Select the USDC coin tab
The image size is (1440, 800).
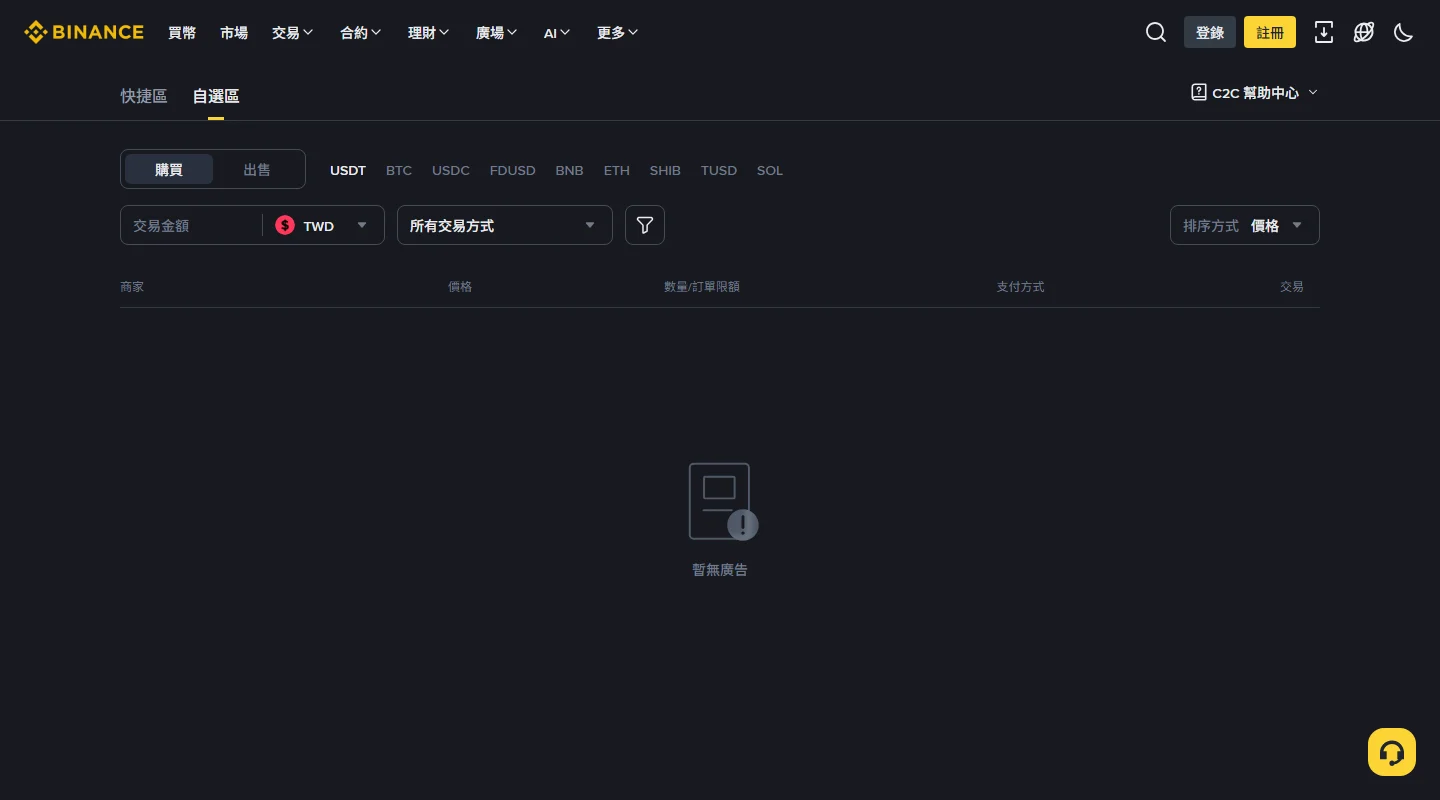[451, 170]
